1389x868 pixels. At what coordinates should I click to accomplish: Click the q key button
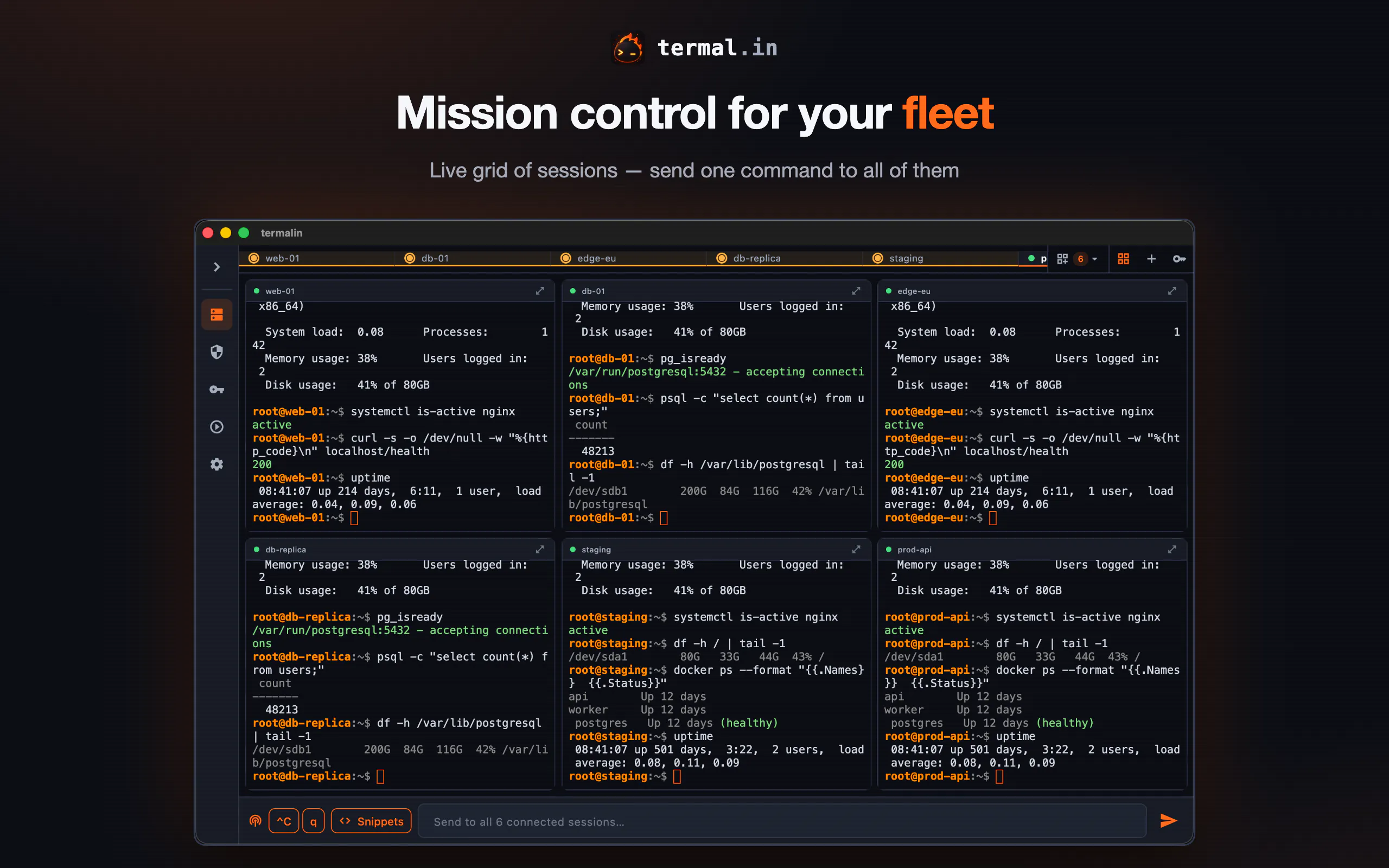pyautogui.click(x=314, y=821)
